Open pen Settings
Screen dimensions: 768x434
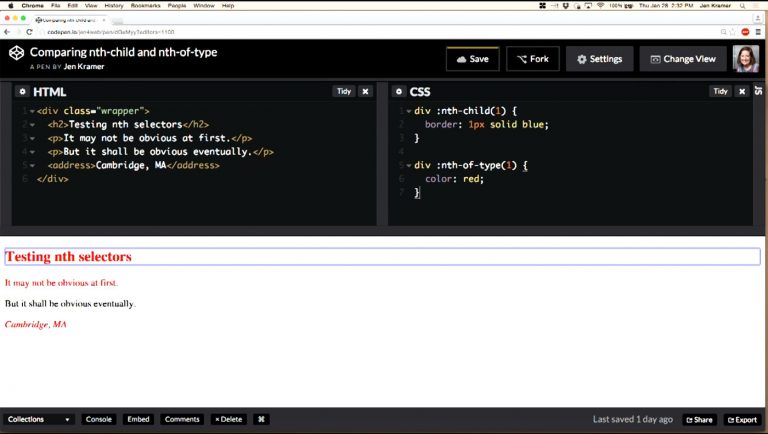point(600,59)
